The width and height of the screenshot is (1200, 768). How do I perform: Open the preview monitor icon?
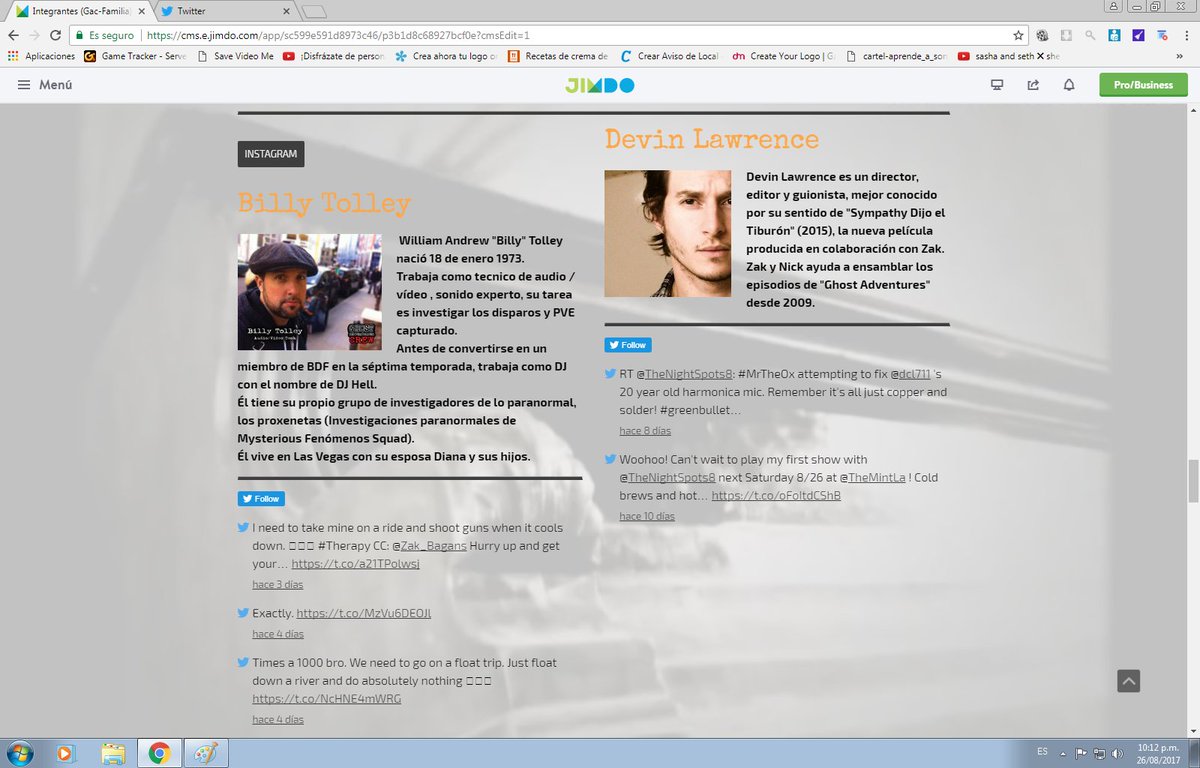[x=997, y=85]
